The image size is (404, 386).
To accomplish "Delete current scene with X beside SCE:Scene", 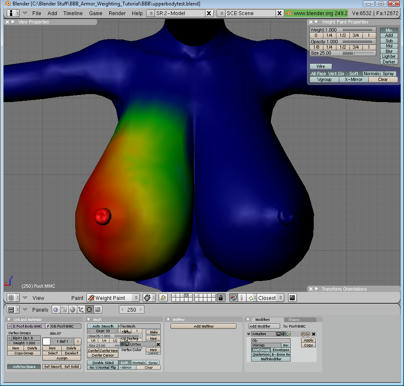I will tap(279, 13).
